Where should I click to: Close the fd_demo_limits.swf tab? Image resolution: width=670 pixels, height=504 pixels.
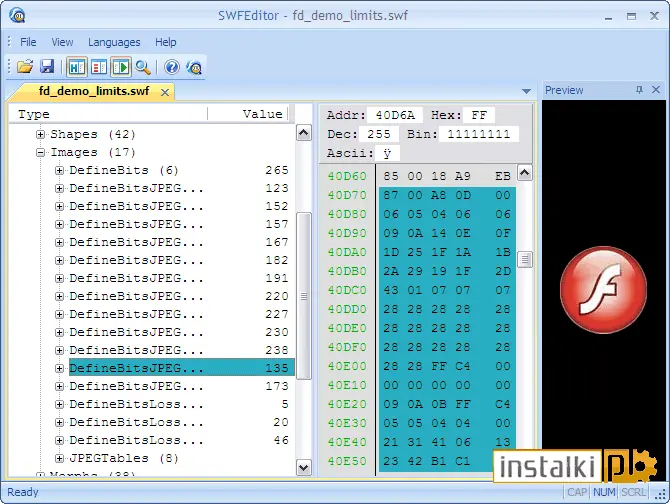[x=165, y=92]
